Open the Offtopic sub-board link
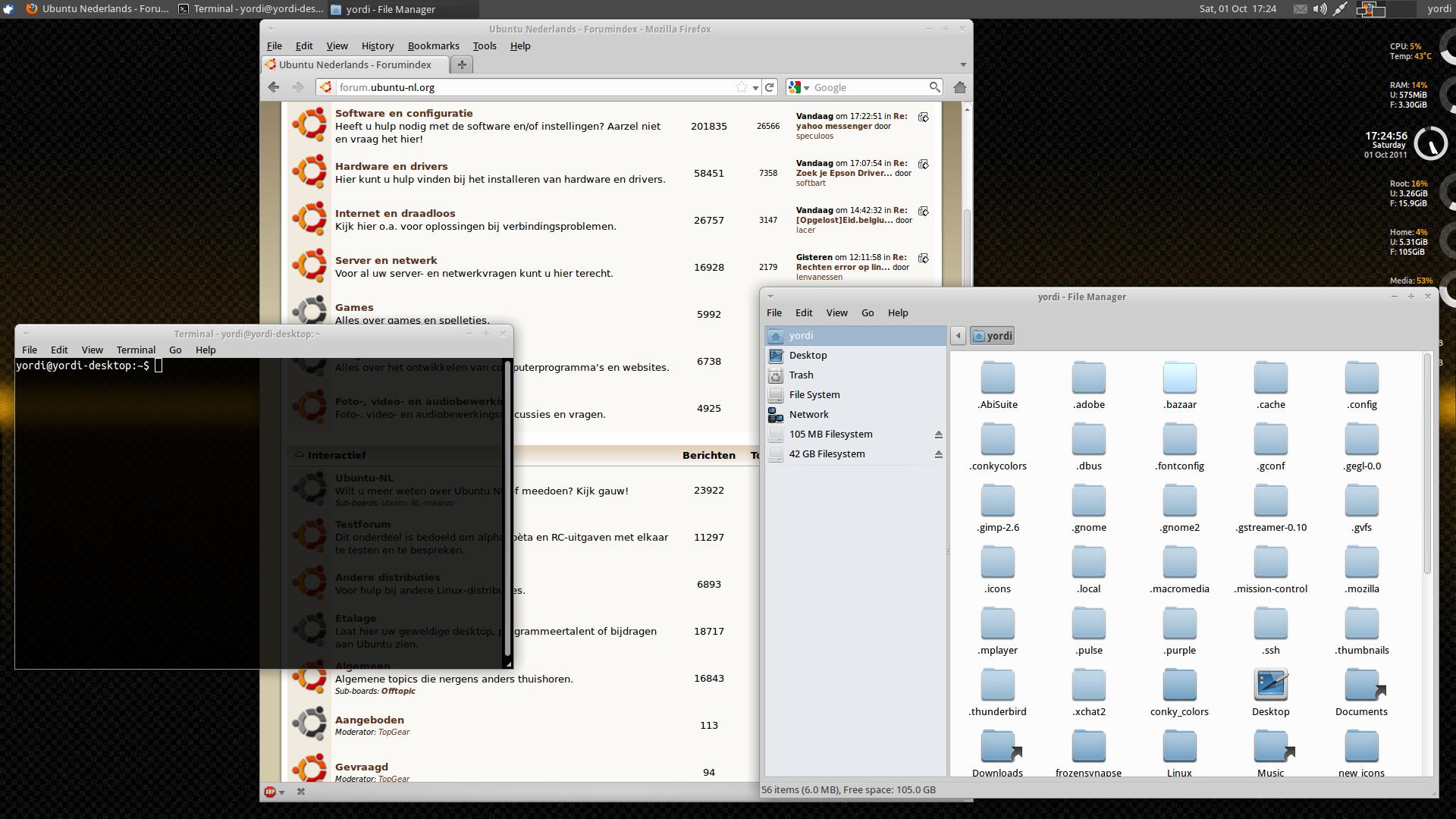 (x=398, y=691)
